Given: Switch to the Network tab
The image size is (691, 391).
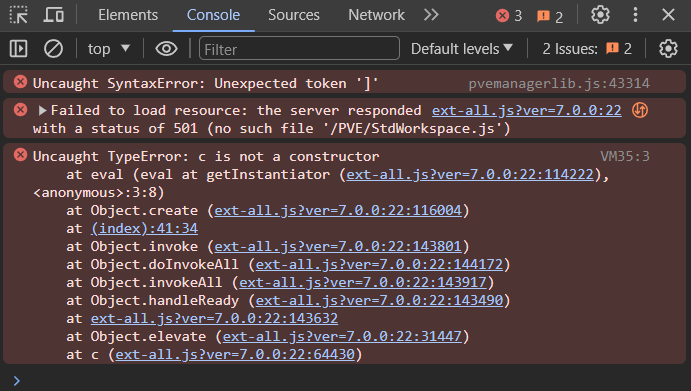Looking at the screenshot, I should point(376,15).
